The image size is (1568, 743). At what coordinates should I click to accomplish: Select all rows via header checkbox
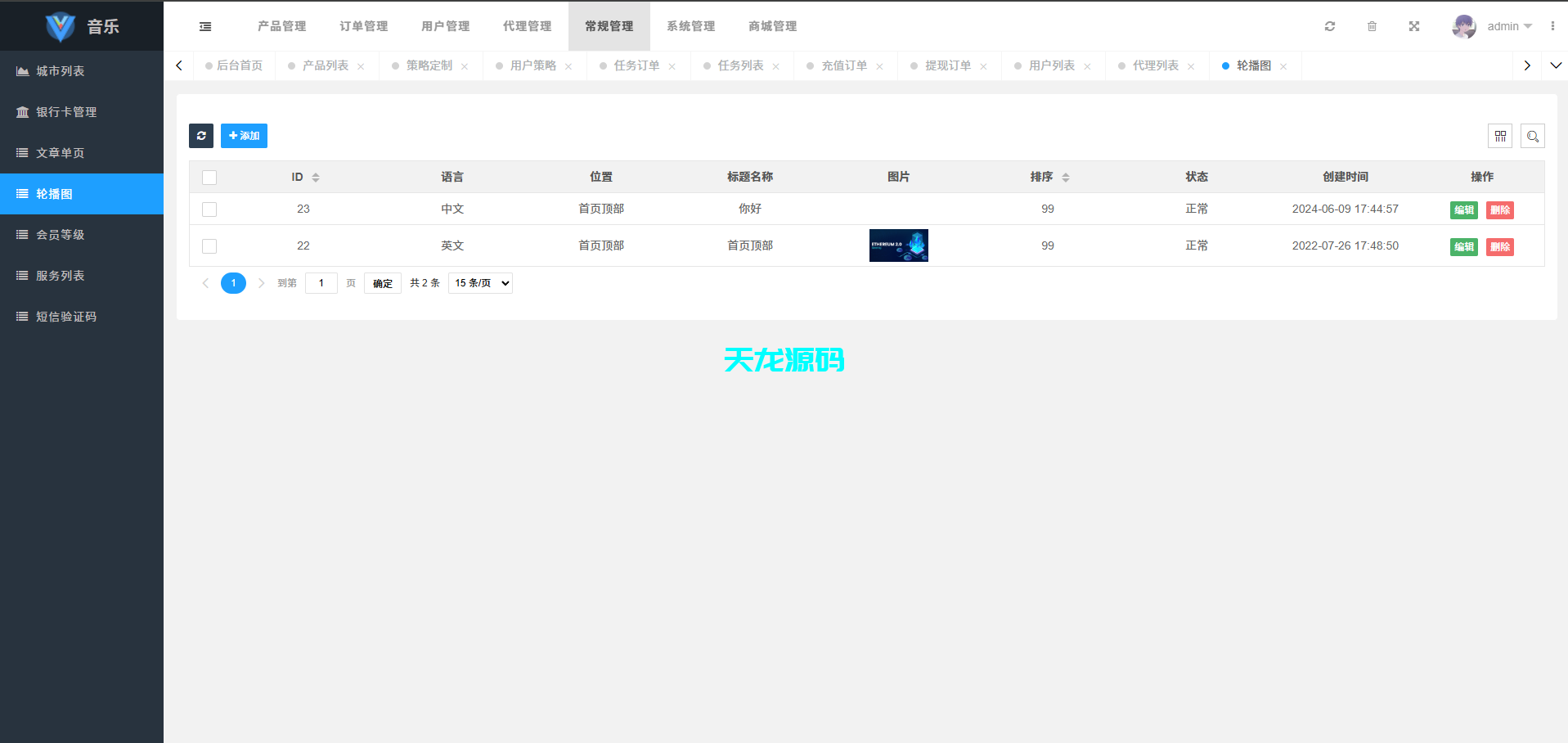point(209,177)
